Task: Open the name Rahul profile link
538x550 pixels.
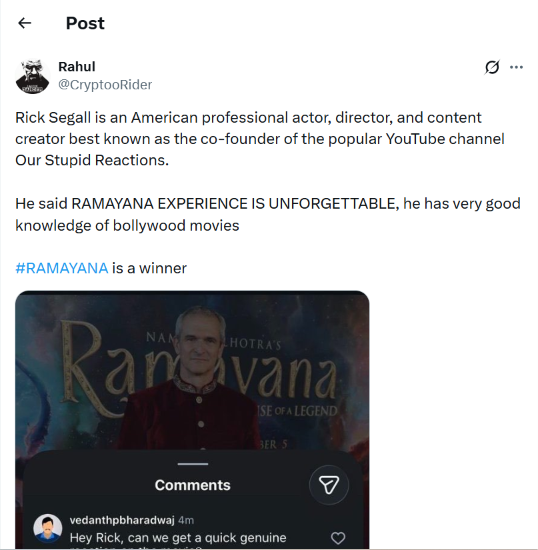Action: pos(76,67)
